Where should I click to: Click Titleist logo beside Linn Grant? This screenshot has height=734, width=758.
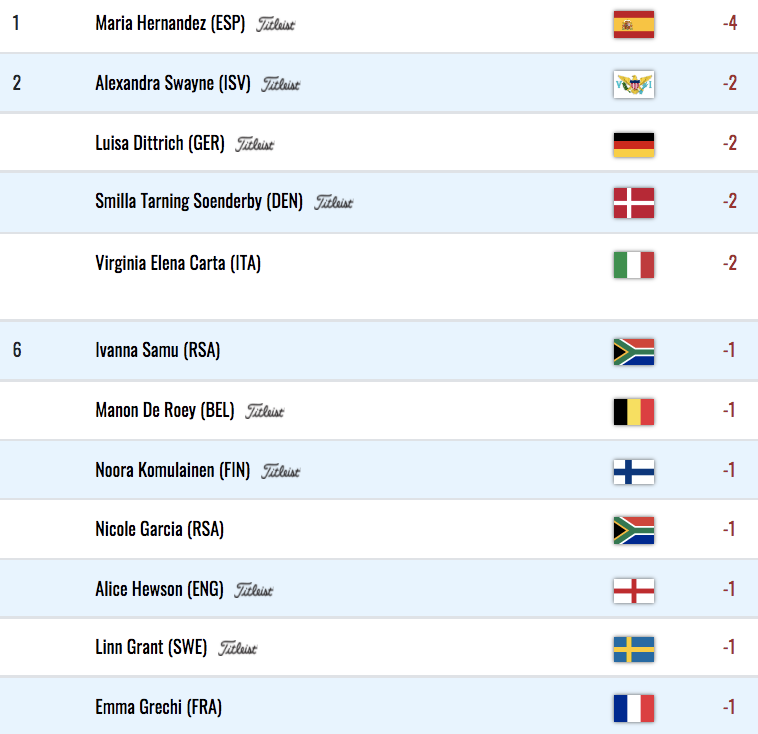tap(237, 648)
